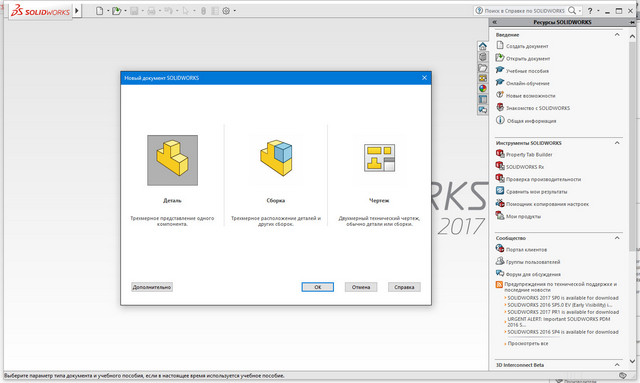This screenshot has height=383, width=640.
Task: Click the SOLIDWORKS logo
Action: pyautogui.click(x=40, y=11)
